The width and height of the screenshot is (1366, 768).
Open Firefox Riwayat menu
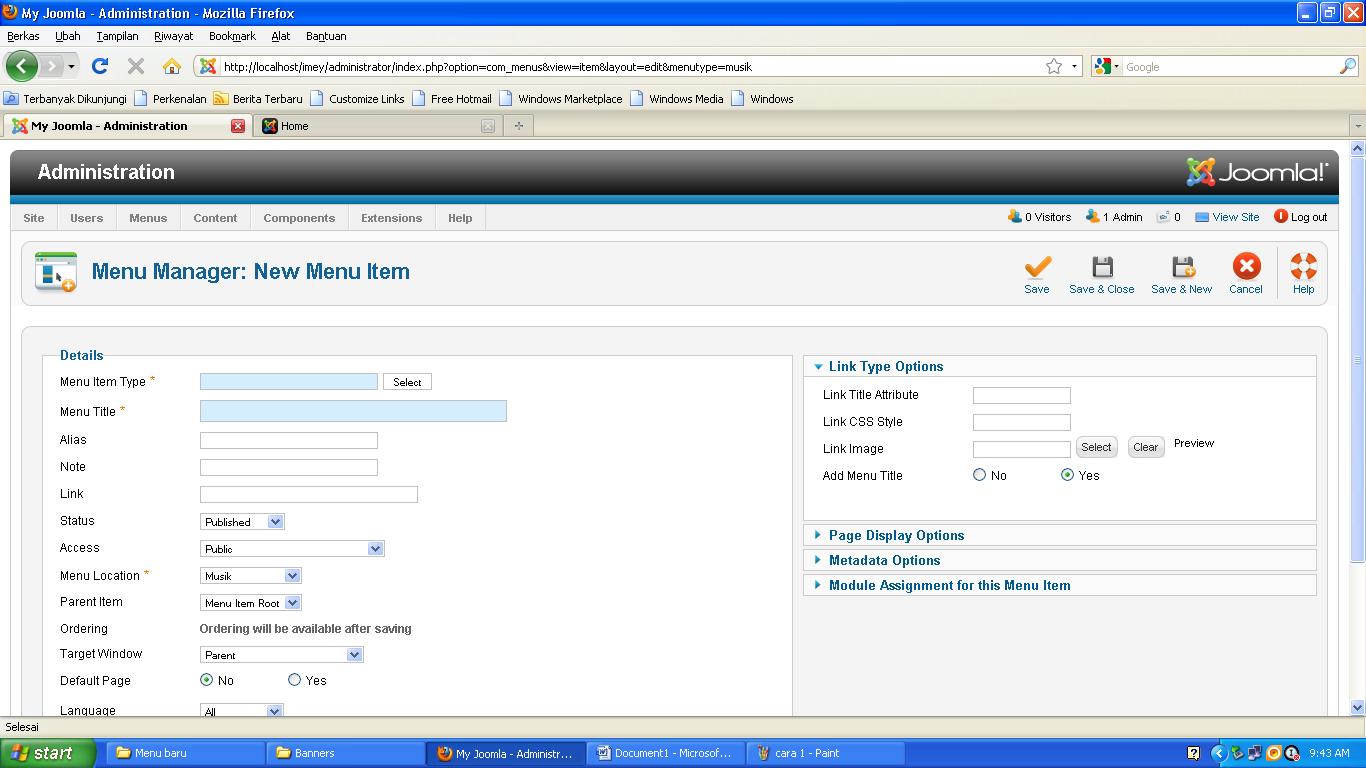point(173,36)
